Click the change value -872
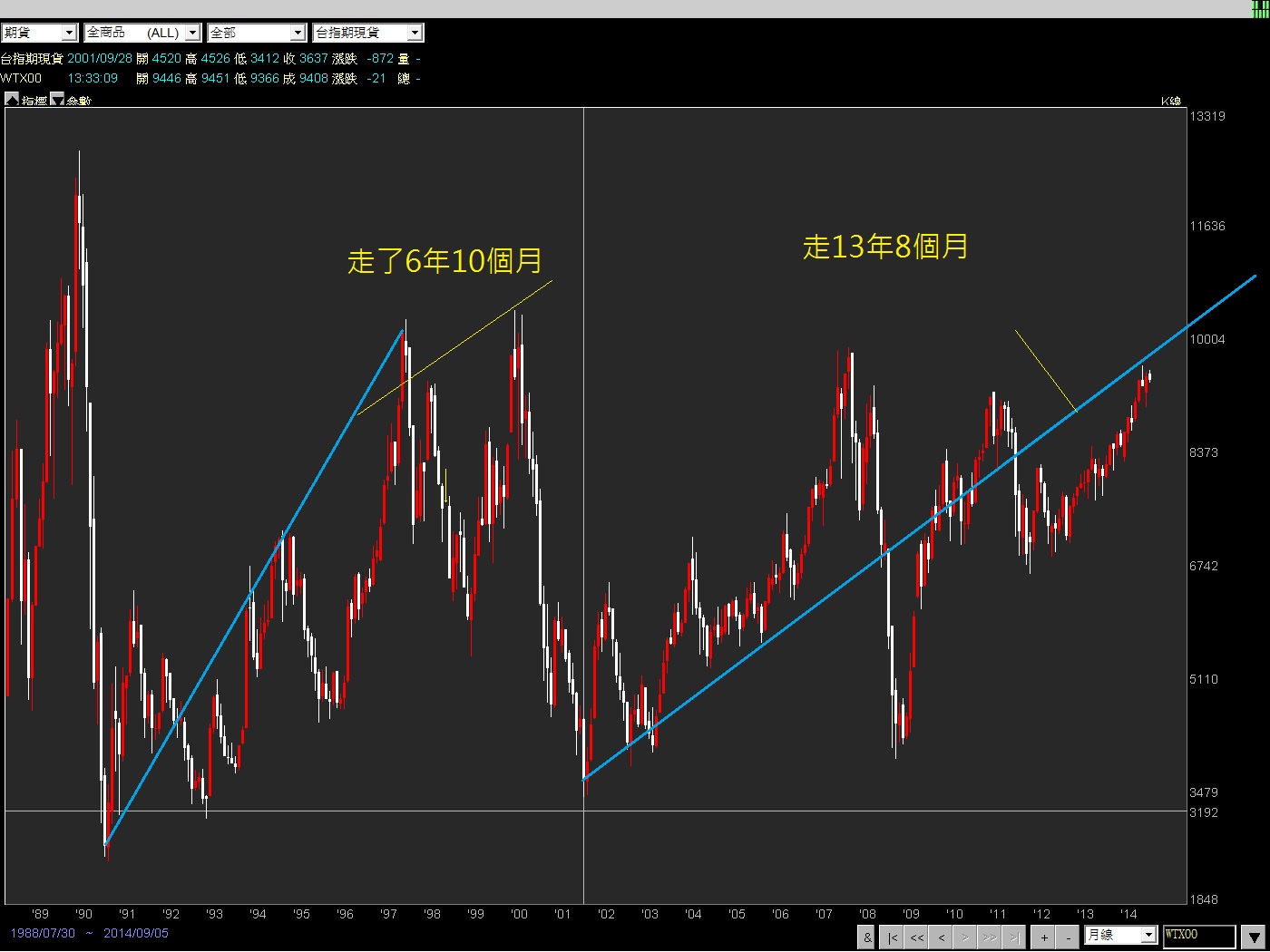This screenshot has width=1270, height=952. (380, 58)
